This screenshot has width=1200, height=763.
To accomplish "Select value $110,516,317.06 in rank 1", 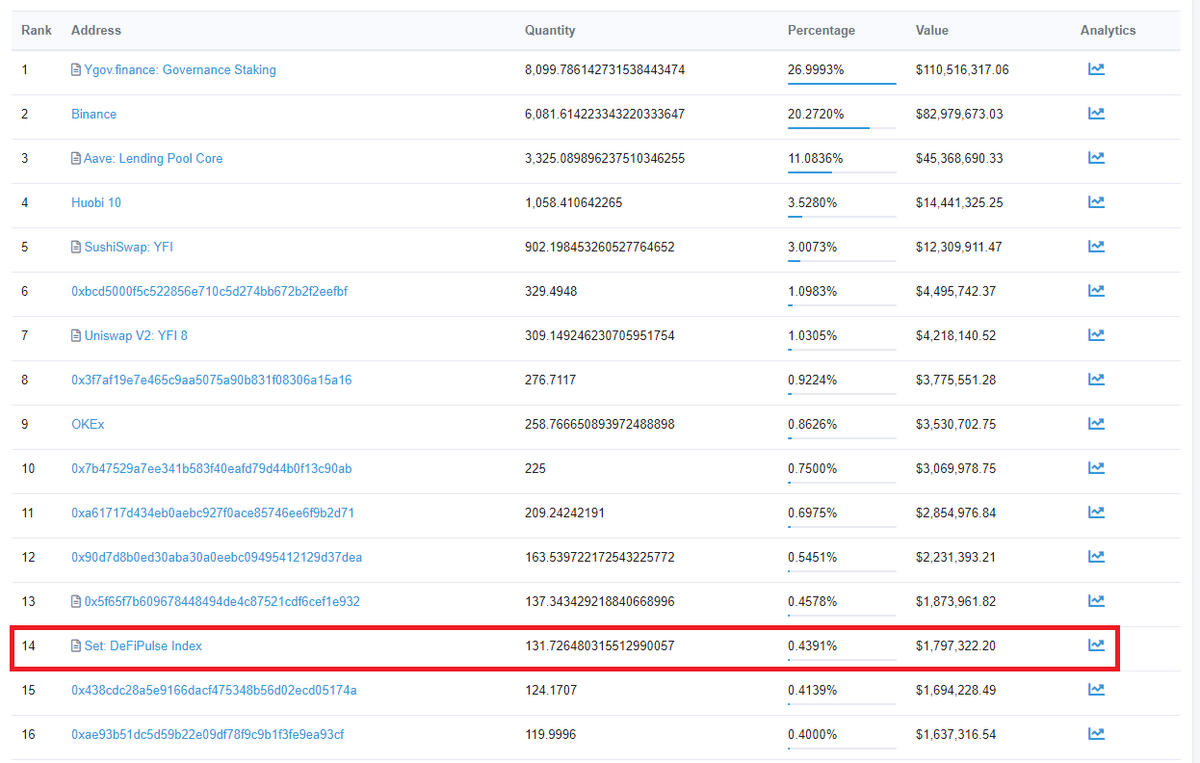I will click(x=963, y=70).
